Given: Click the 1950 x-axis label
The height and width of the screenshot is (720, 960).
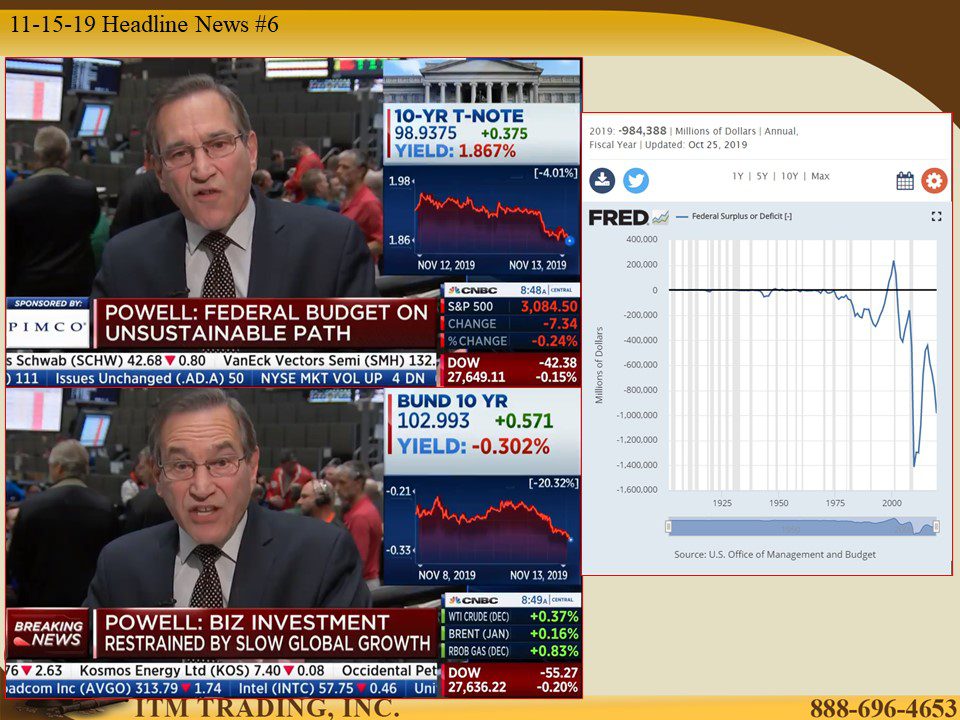Looking at the screenshot, I should pyautogui.click(x=778, y=503).
